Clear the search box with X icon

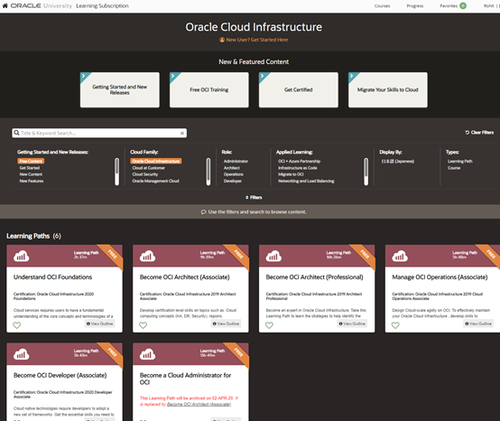click(x=182, y=133)
